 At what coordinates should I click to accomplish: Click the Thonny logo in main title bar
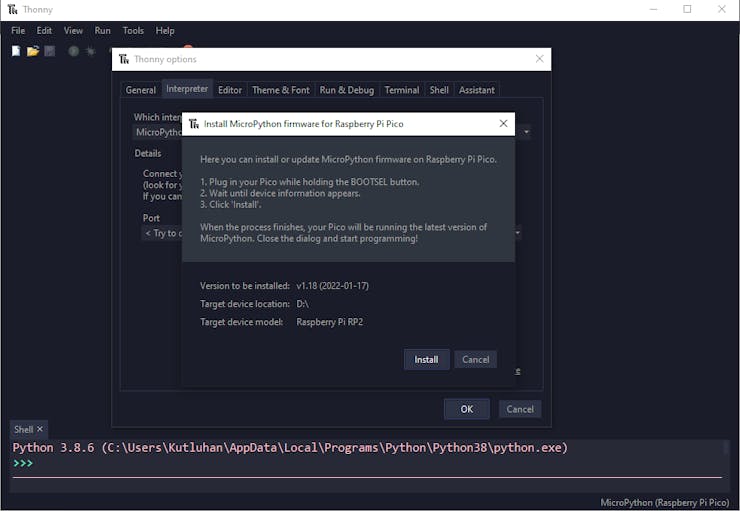pos(12,9)
